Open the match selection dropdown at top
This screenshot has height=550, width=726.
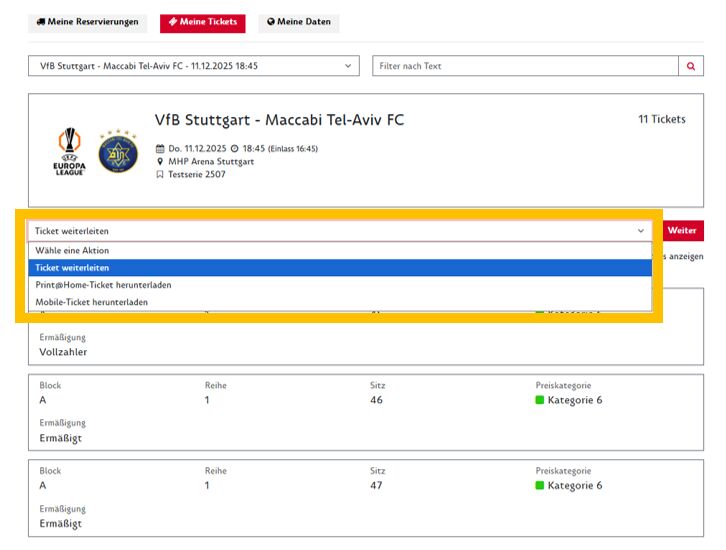[x=193, y=66]
